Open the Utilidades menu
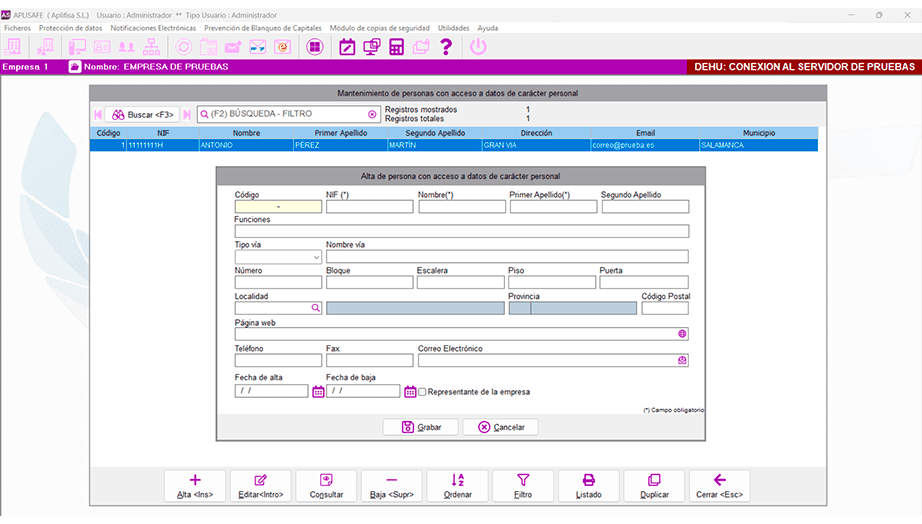922x524 pixels. coord(453,28)
